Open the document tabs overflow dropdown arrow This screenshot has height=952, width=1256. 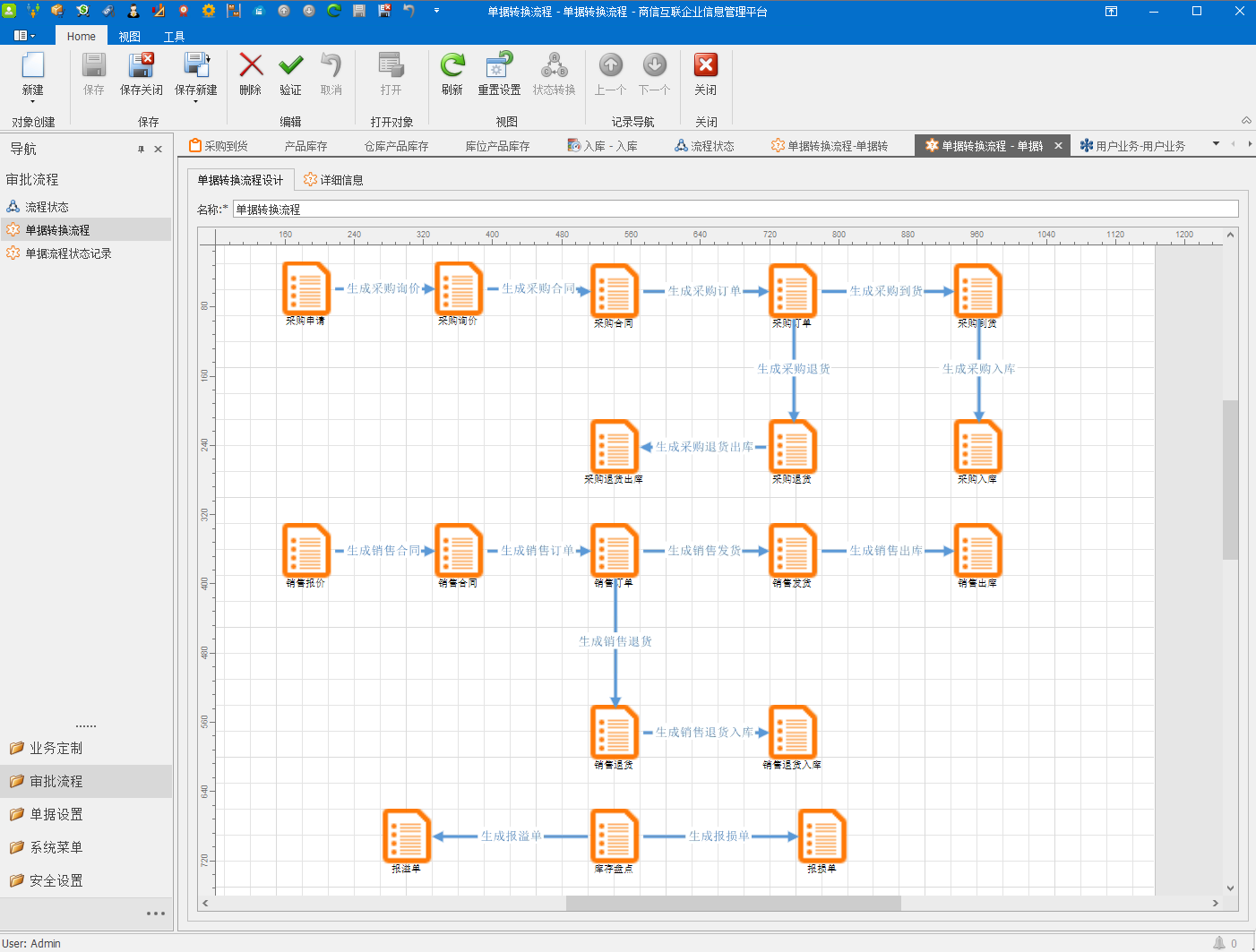coord(1216,144)
